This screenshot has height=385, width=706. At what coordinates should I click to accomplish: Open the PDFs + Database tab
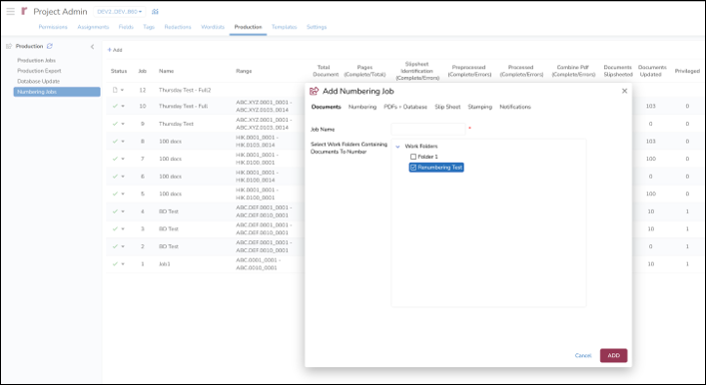coord(405,107)
